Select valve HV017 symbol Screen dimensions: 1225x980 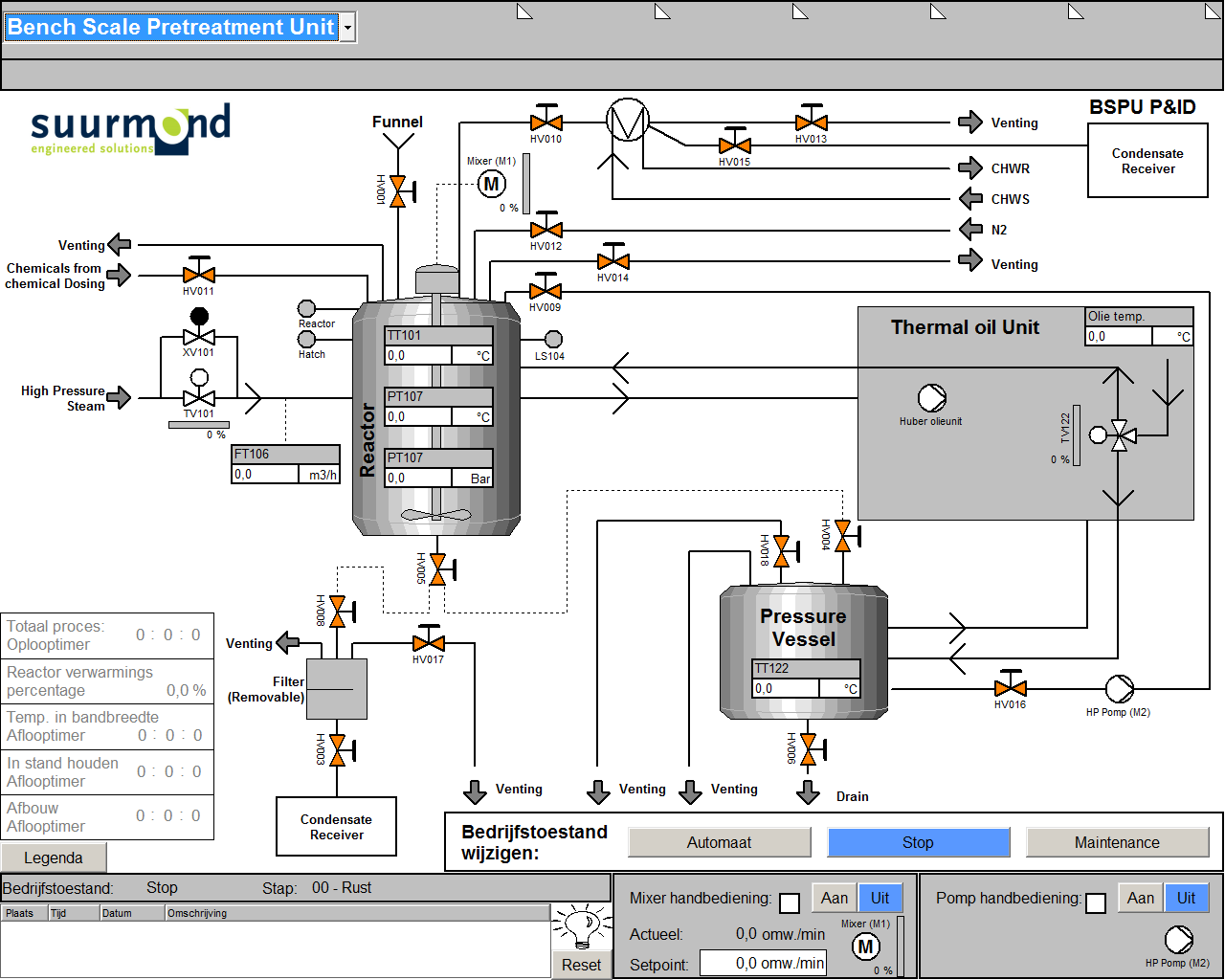pos(429,641)
